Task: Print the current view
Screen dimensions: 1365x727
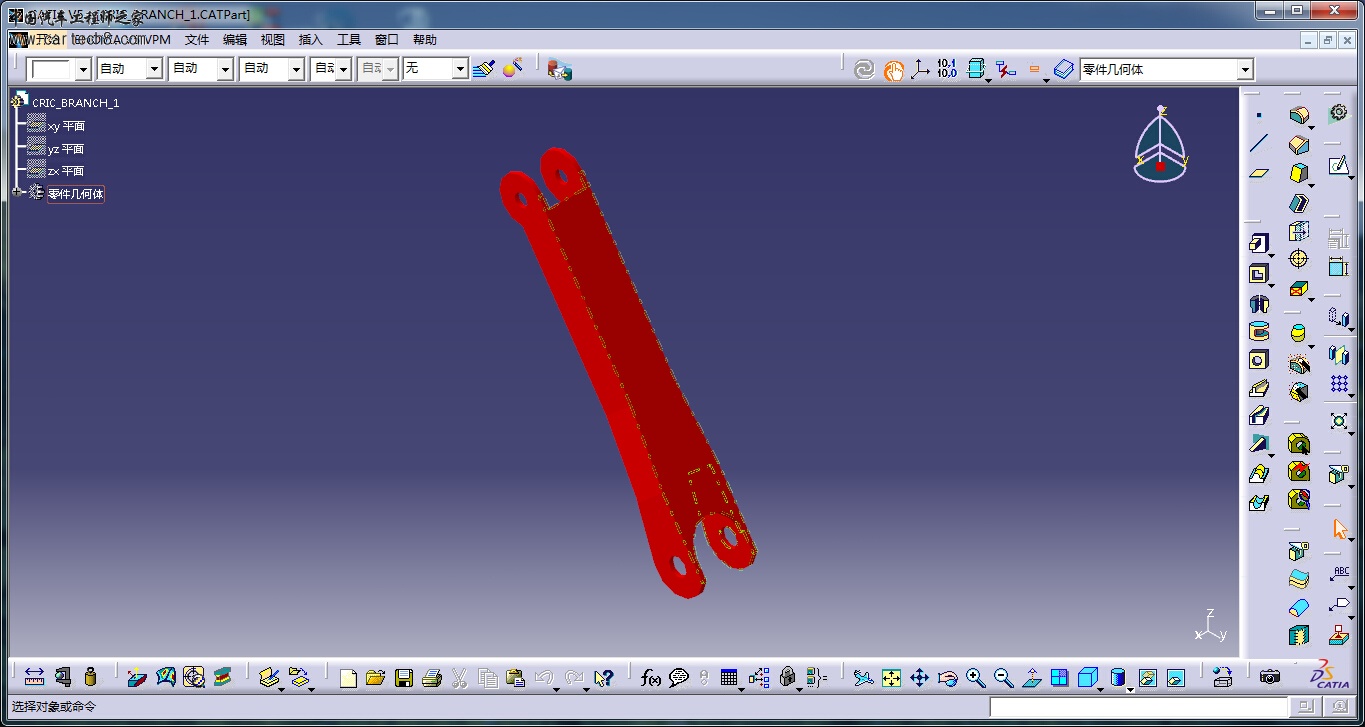Action: (x=431, y=678)
